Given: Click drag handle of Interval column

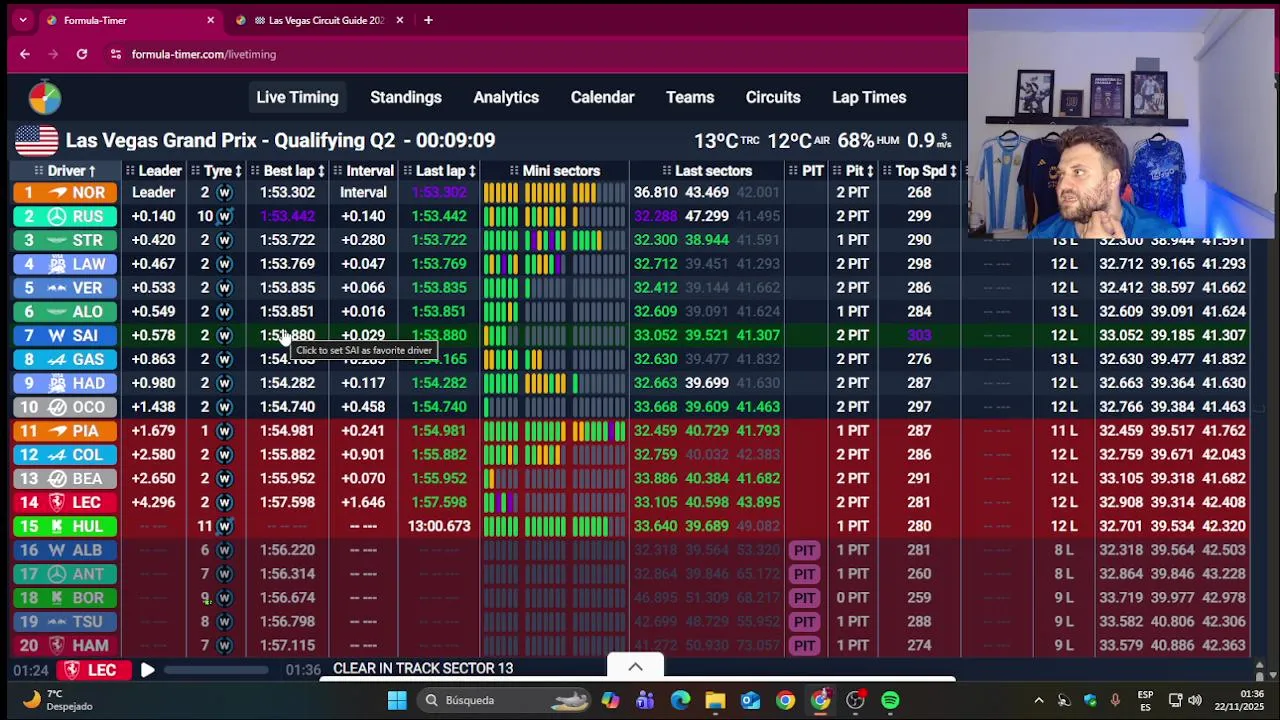Looking at the screenshot, I should click(x=337, y=171).
